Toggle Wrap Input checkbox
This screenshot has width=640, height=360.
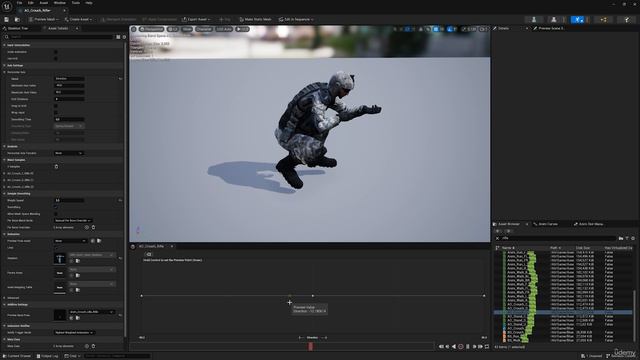[56, 112]
